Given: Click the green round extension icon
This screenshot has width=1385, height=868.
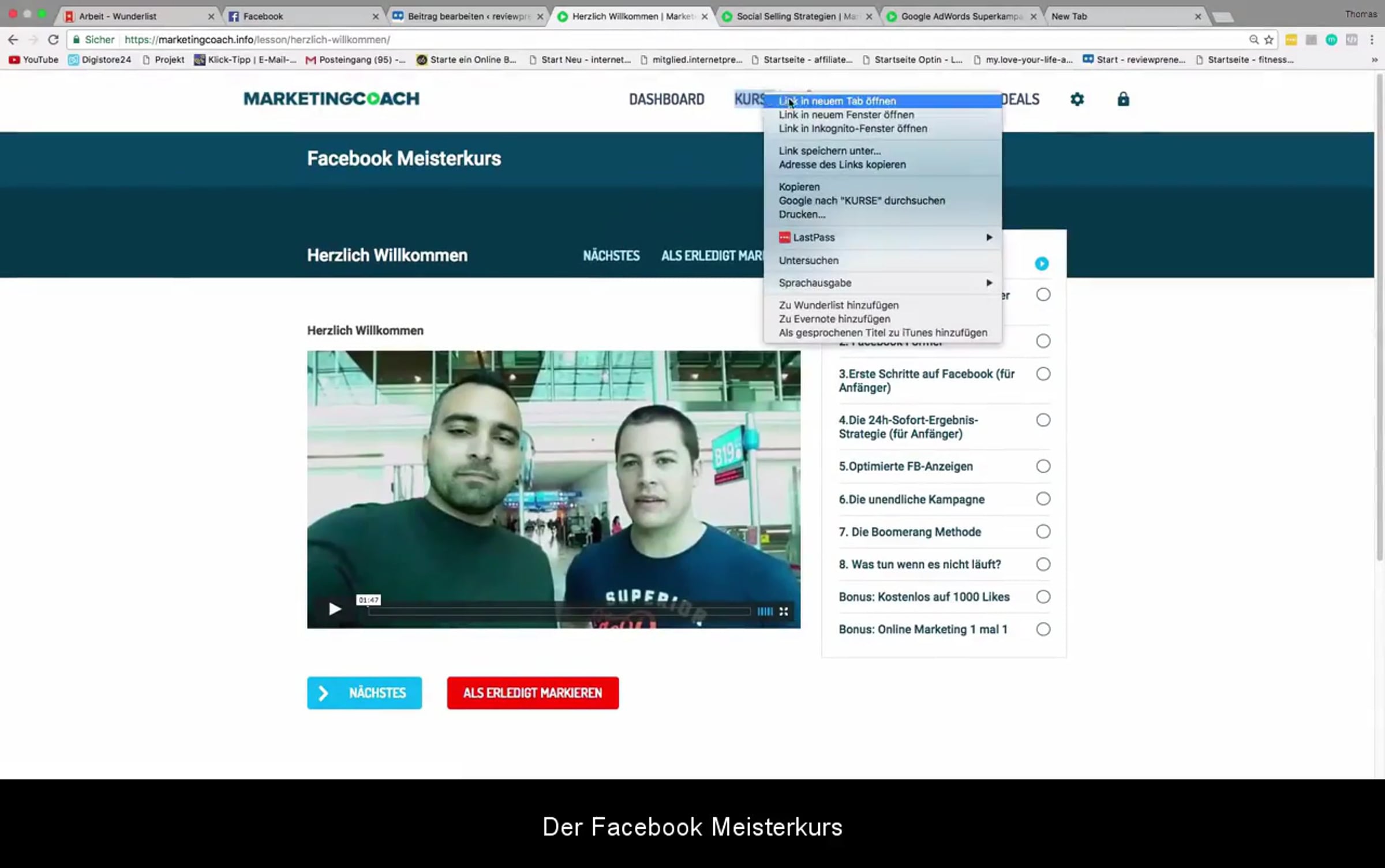Looking at the screenshot, I should coord(1331,40).
